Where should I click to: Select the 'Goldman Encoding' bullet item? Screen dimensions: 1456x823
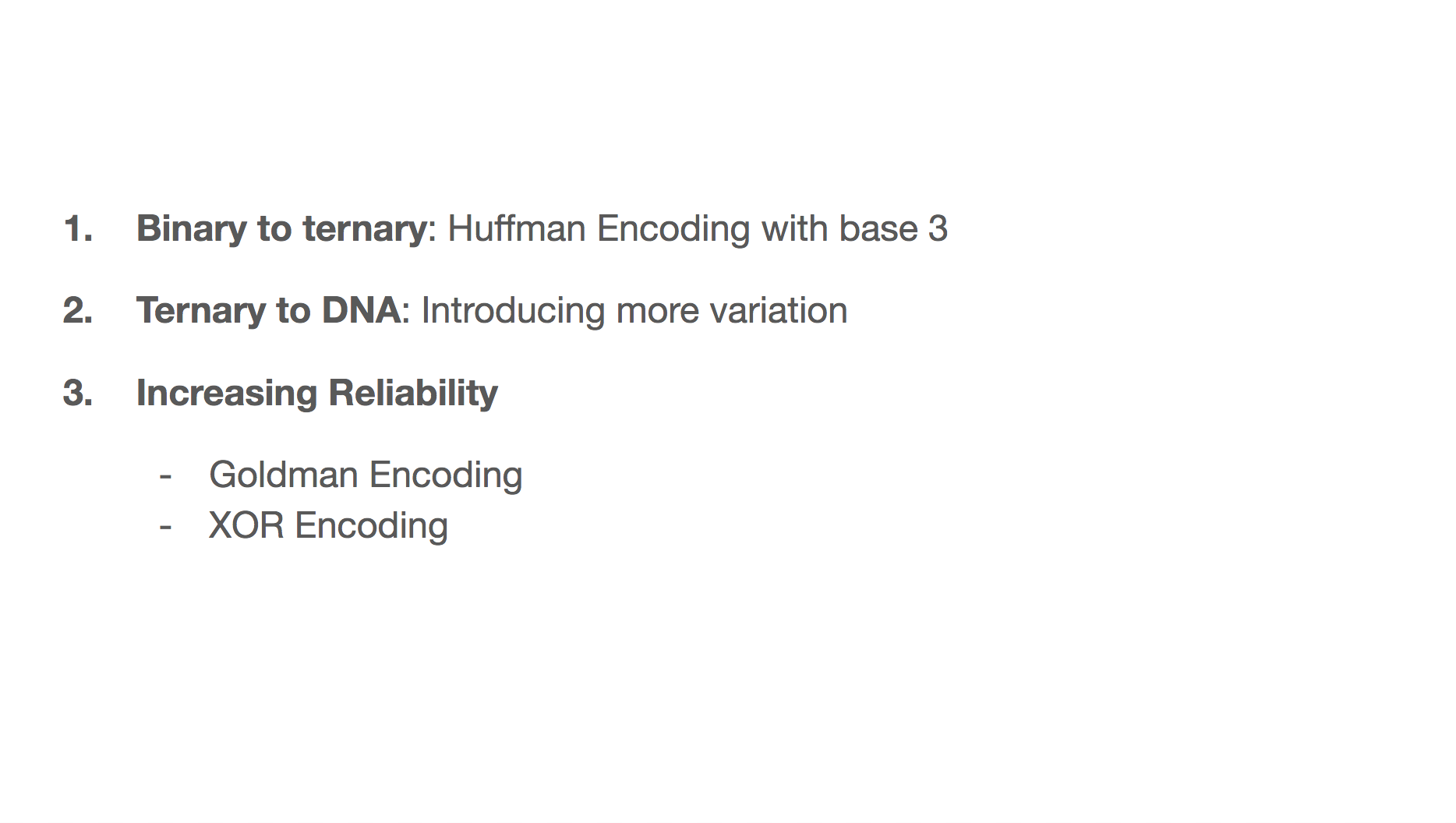(366, 475)
